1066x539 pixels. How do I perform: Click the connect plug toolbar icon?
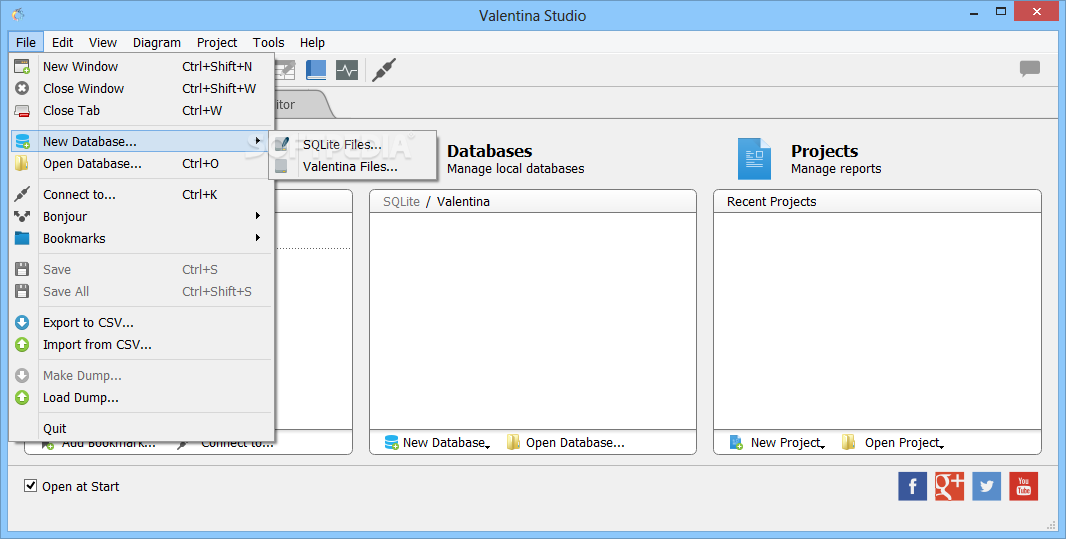pos(384,70)
